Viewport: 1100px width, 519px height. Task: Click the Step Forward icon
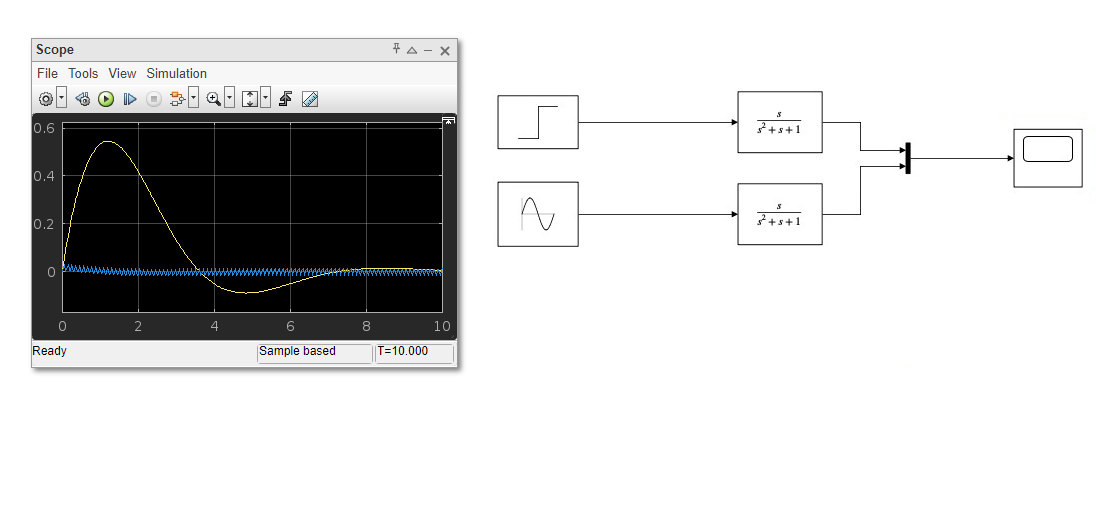point(130,99)
